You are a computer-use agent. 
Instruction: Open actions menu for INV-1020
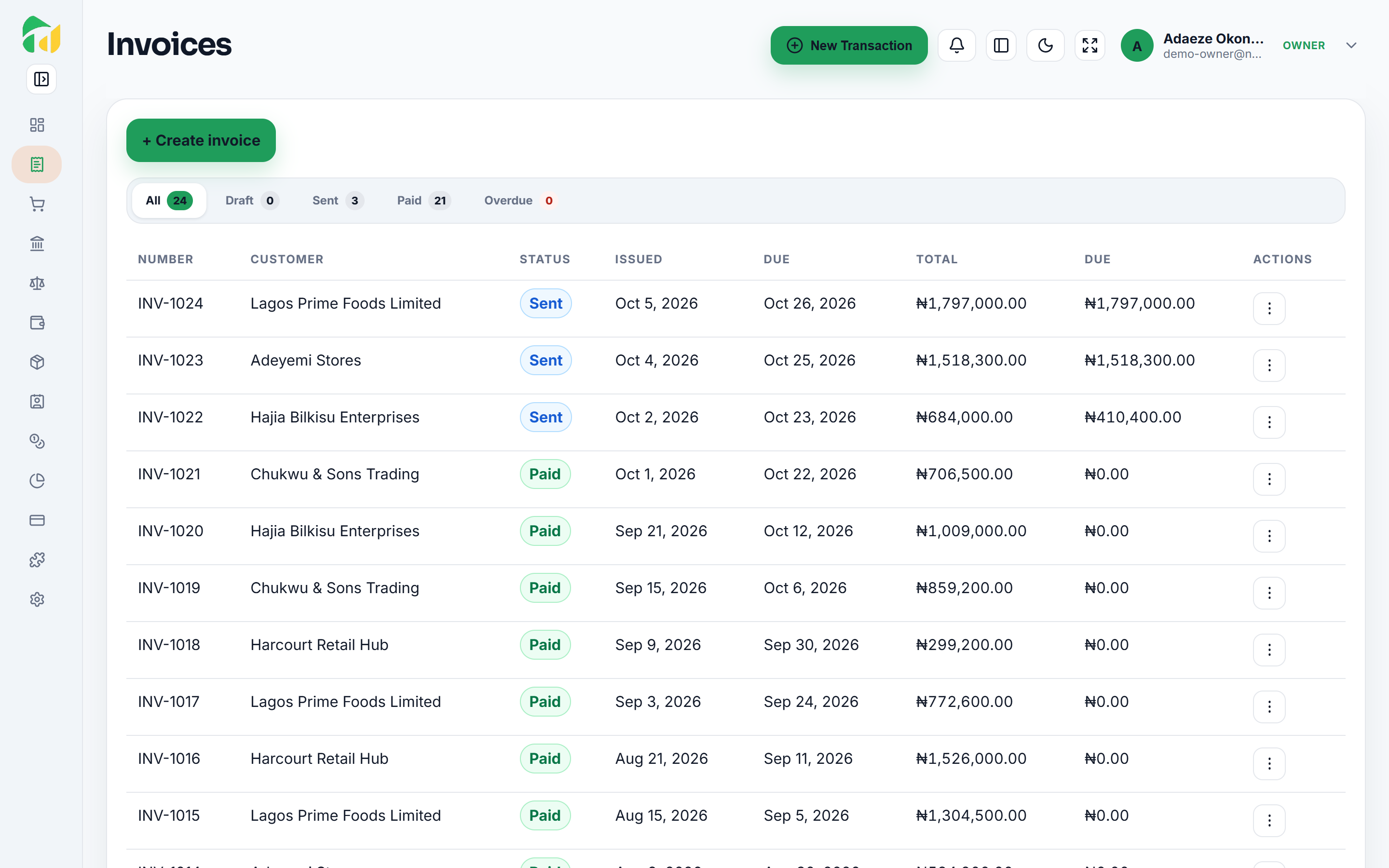[x=1269, y=536]
